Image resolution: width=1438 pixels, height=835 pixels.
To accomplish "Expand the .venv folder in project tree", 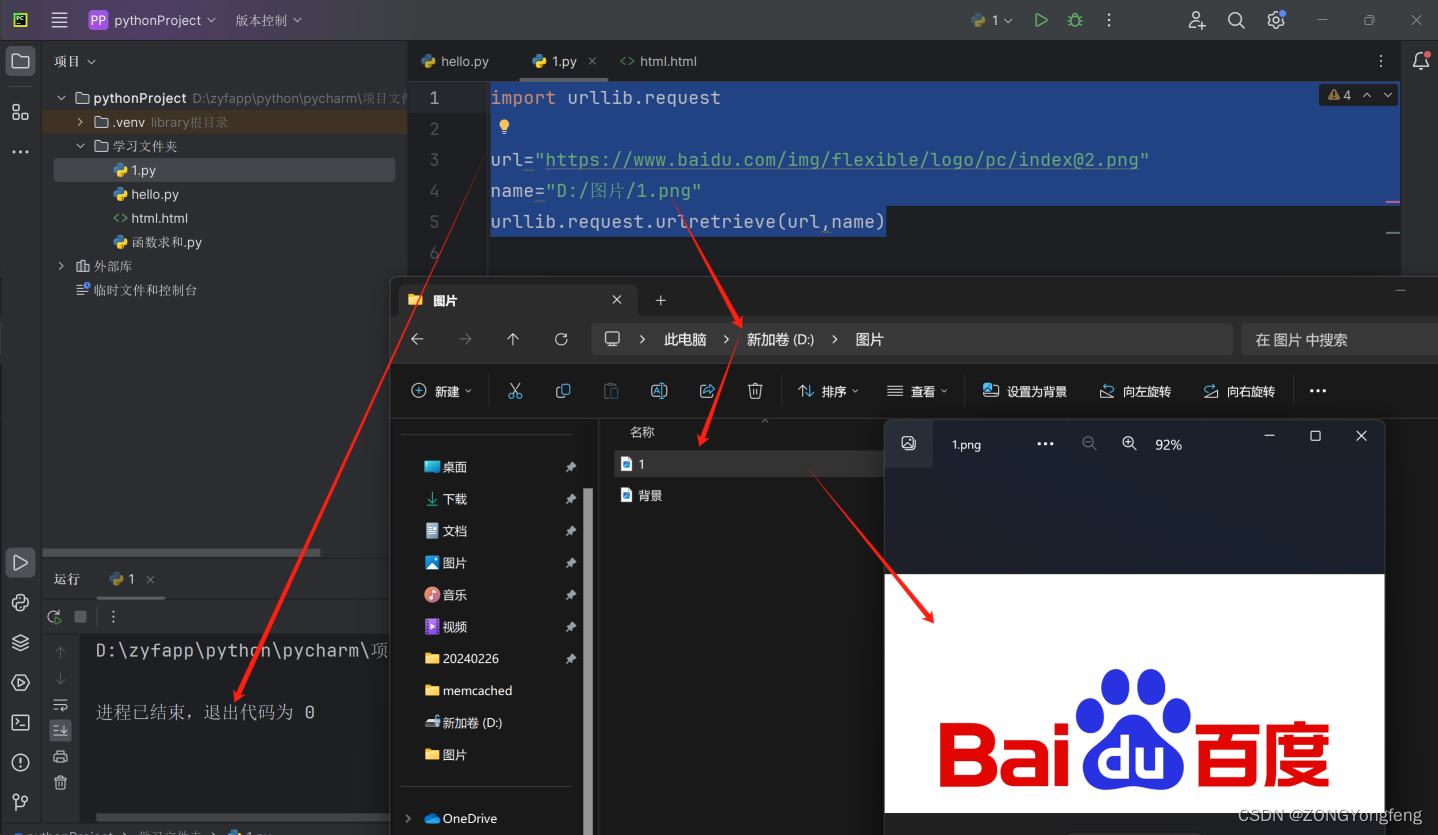I will (81, 122).
